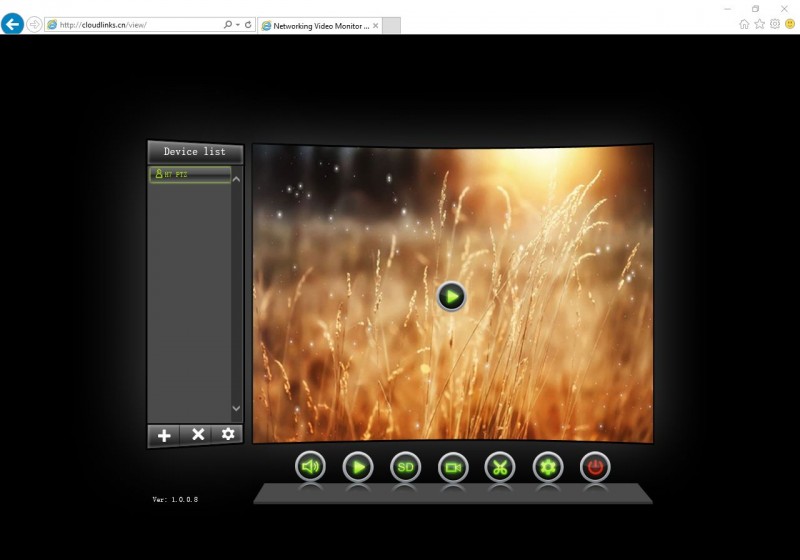Click the scissors screenshot capture button
This screenshot has height=560, width=800.
pyautogui.click(x=500, y=466)
